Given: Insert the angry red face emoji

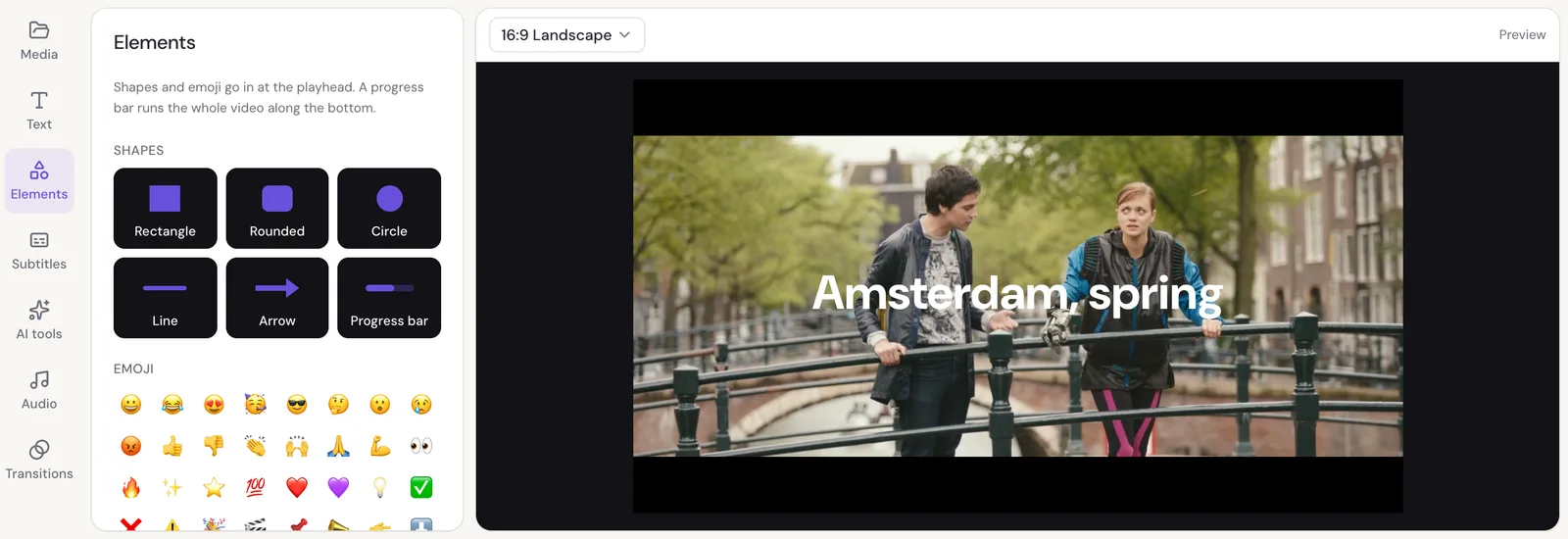Looking at the screenshot, I should click(131, 447).
